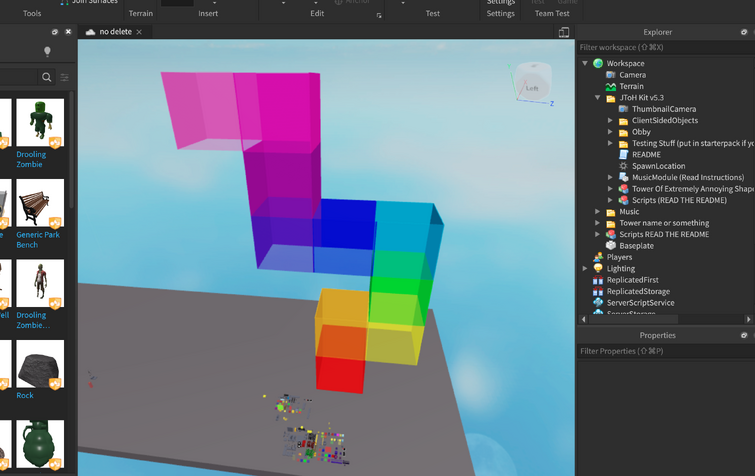Expand the Music folder

click(598, 211)
